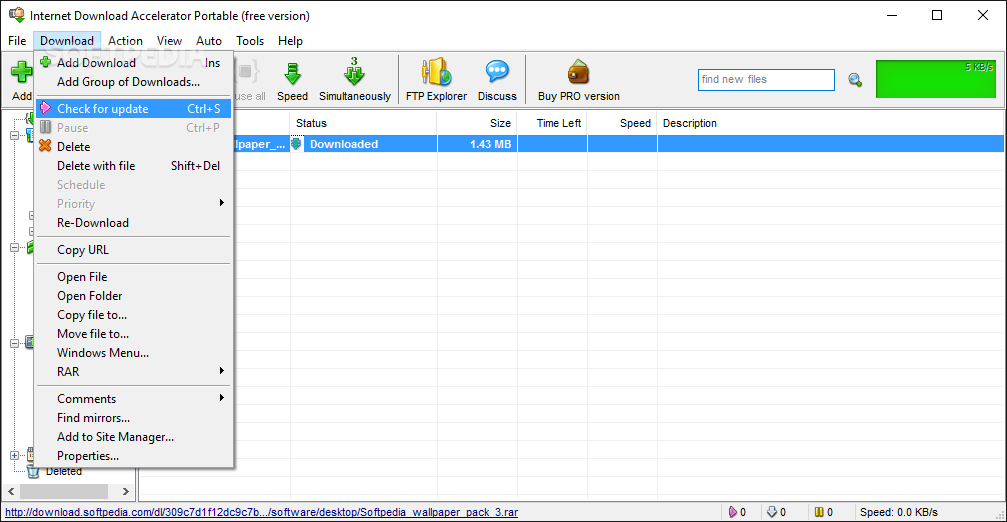Expand the plus tree node above Deleted
The image size is (1007, 522).
tap(14, 455)
